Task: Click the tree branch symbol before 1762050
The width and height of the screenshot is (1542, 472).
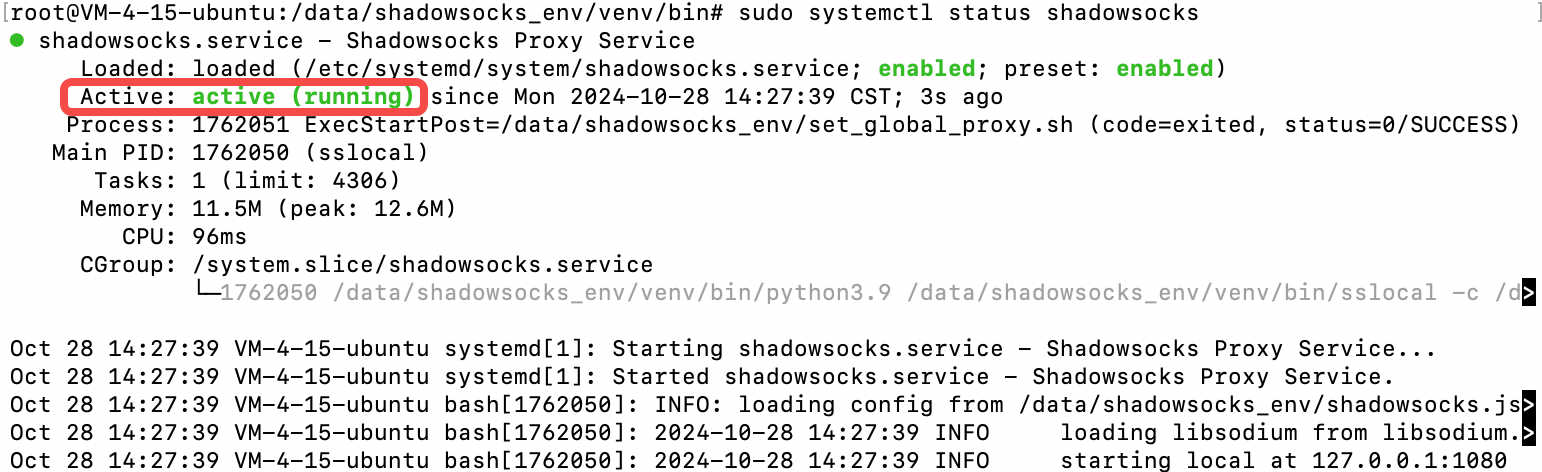Action: tap(207, 293)
